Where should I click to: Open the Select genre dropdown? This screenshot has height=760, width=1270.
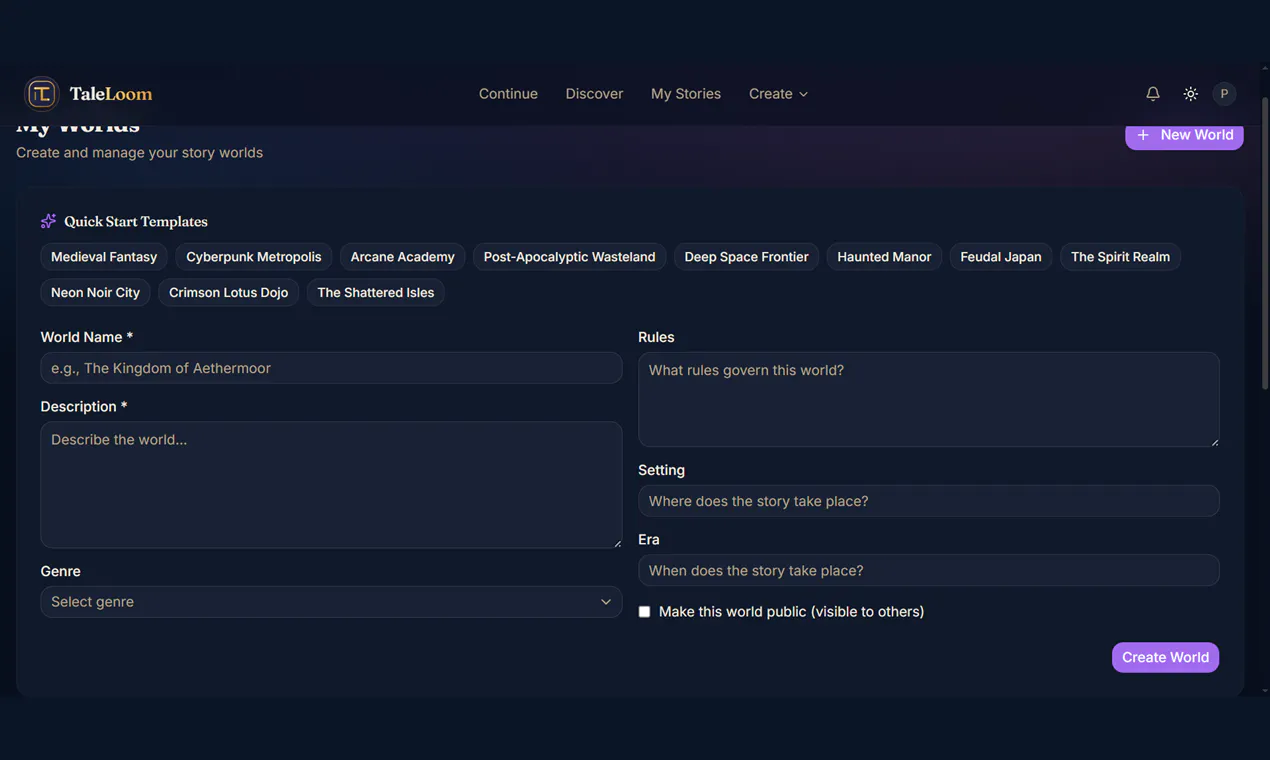(331, 602)
